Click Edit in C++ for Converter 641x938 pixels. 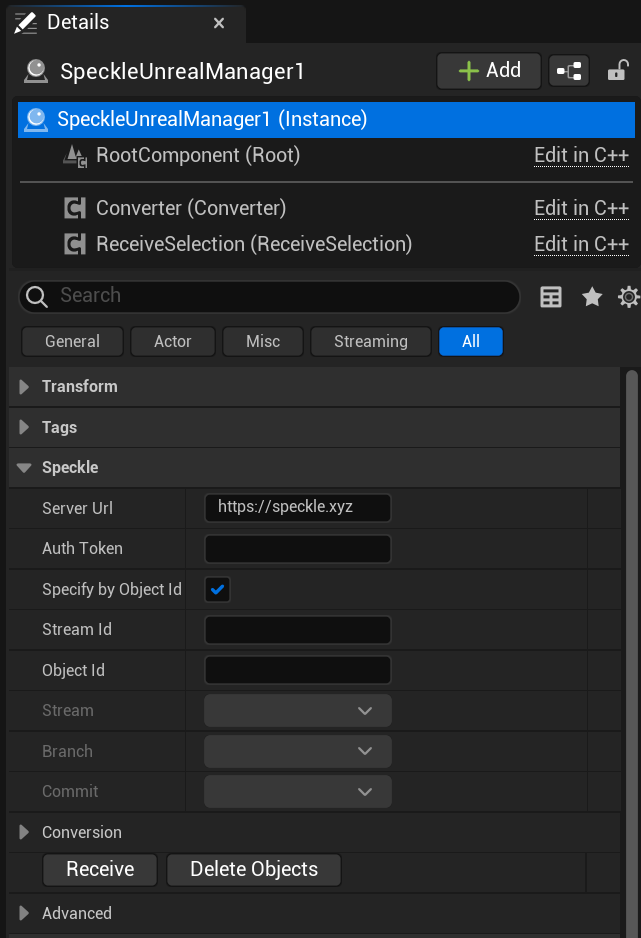pos(581,208)
